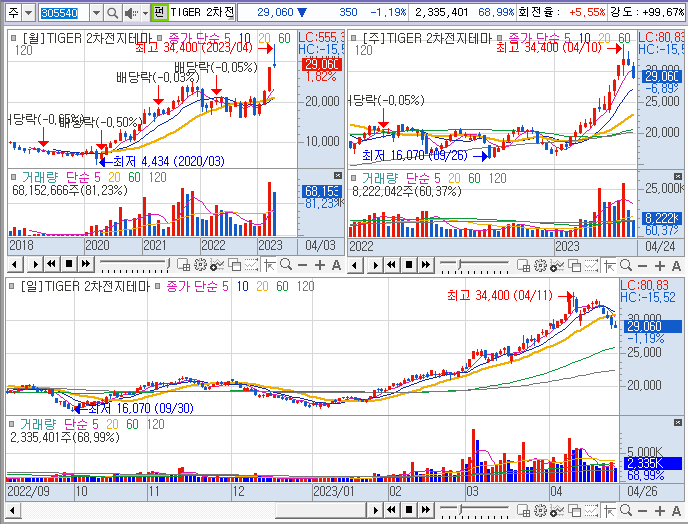Image resolution: width=688 pixels, height=524 pixels.
Task: Click the A text tool on monthly chart
Action: [336, 265]
